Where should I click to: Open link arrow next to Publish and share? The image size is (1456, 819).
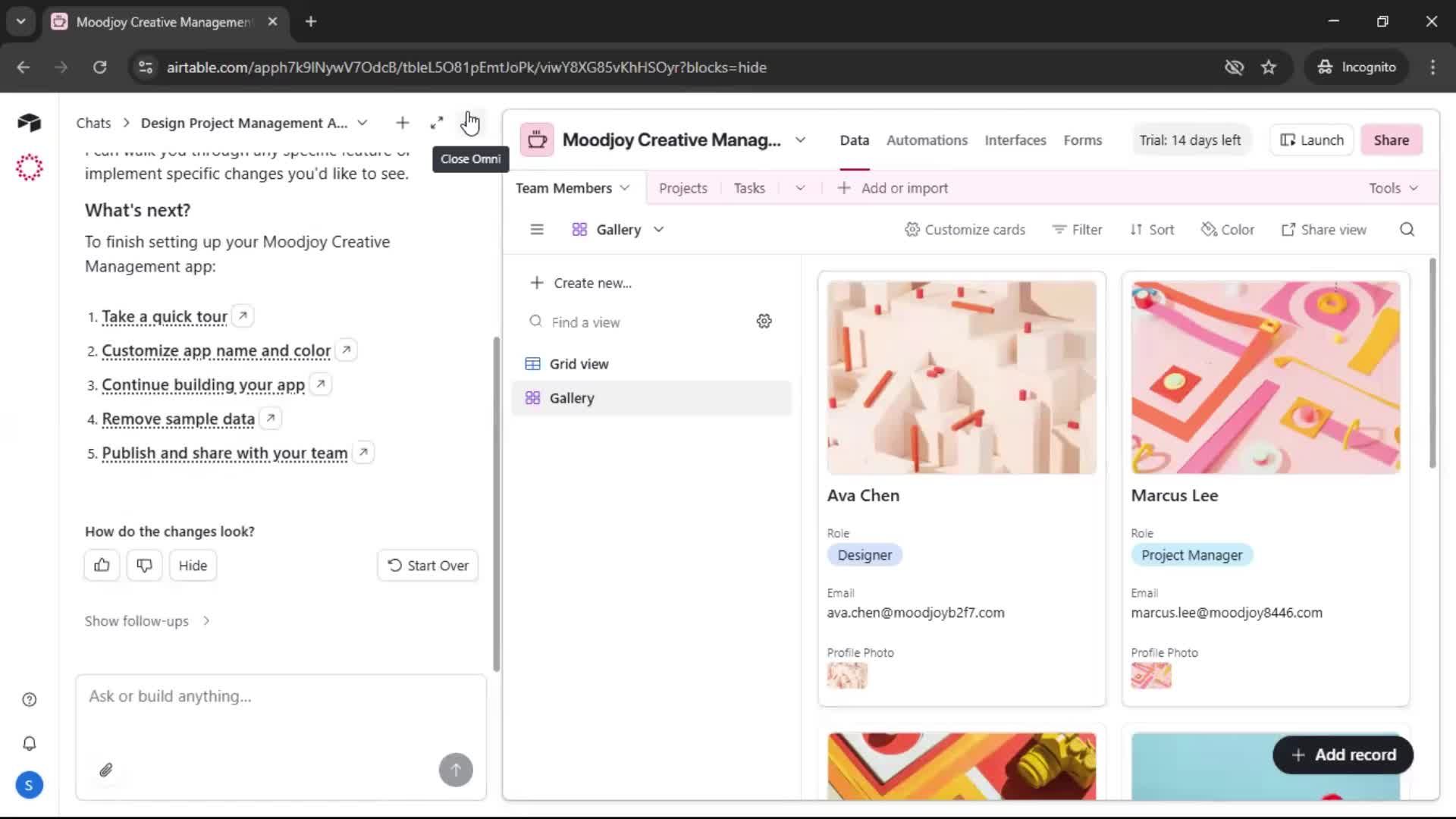[x=364, y=452]
